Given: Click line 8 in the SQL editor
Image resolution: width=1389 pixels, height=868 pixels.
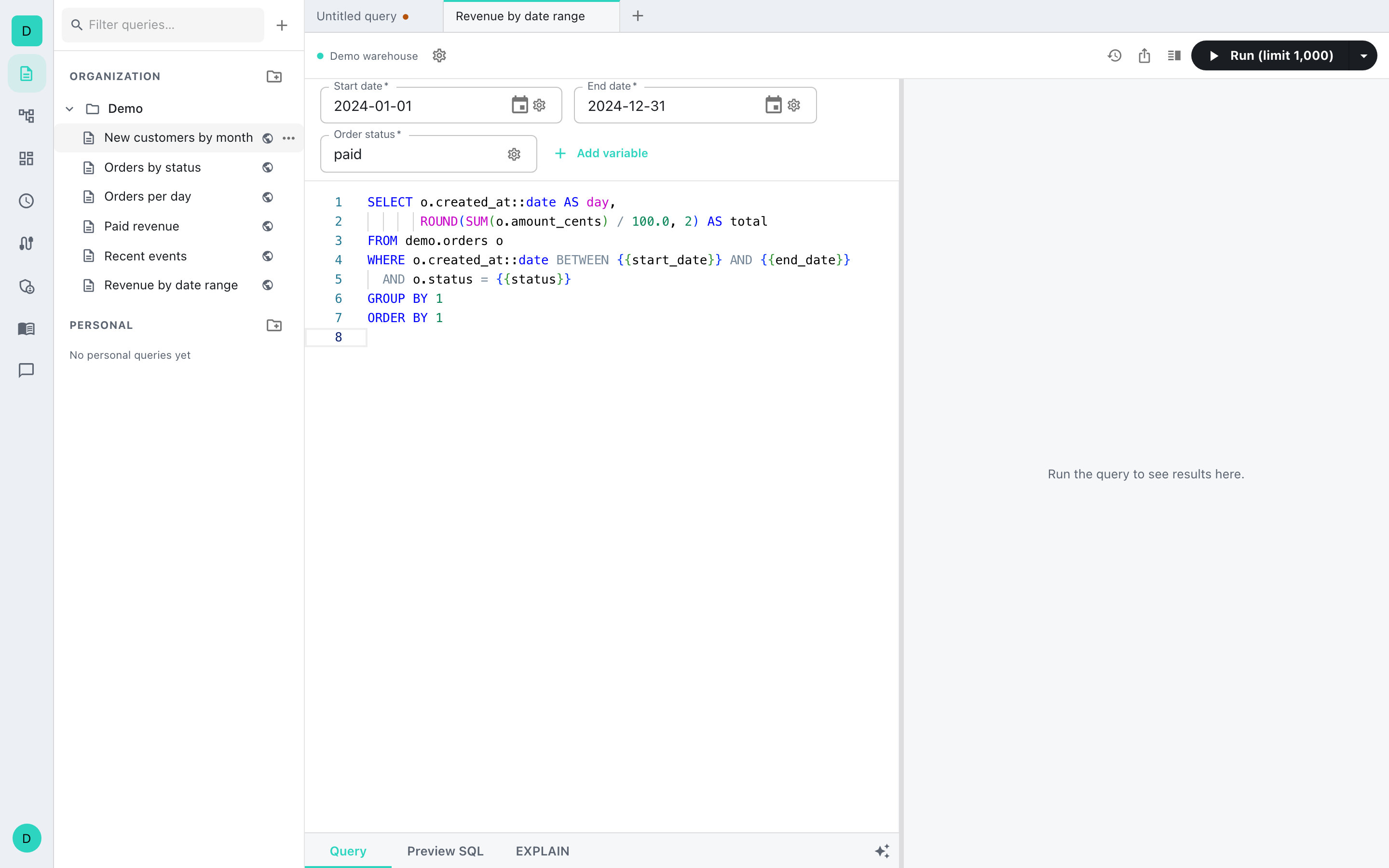Looking at the screenshot, I should (x=601, y=337).
